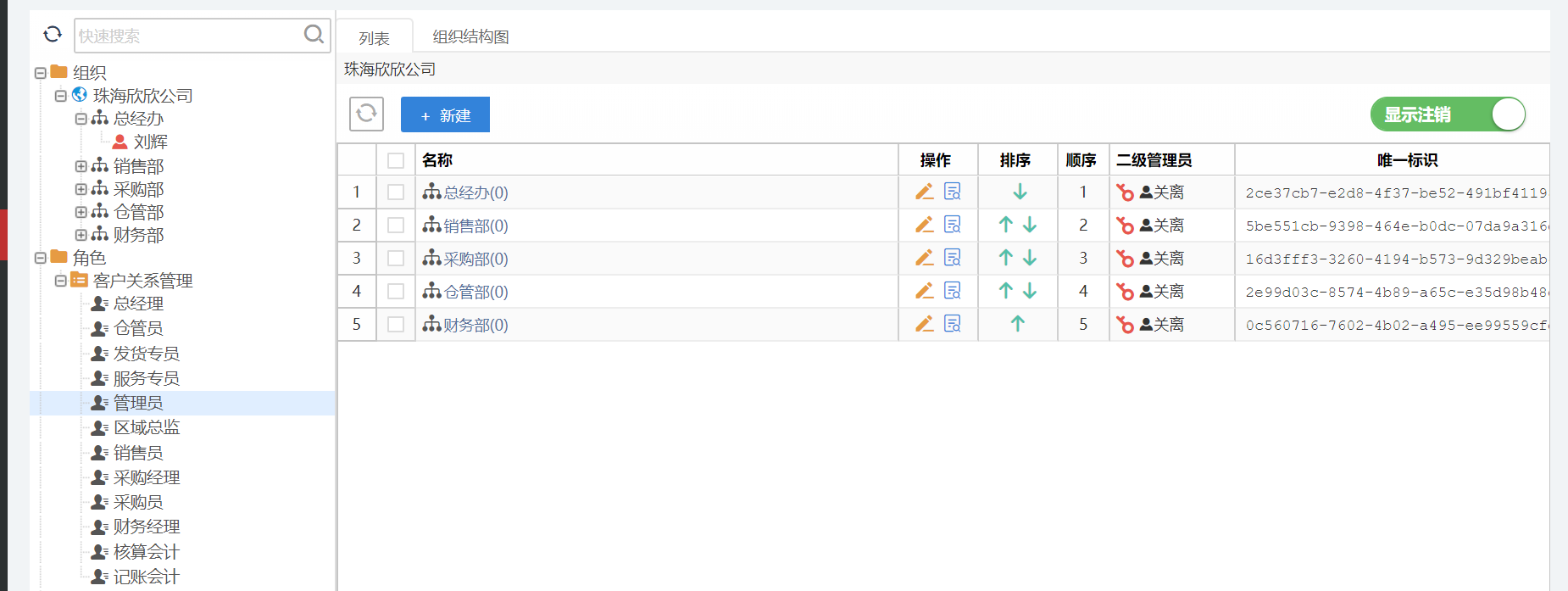Select the 管理员 role
The width and height of the screenshot is (1568, 591).
click(x=138, y=403)
